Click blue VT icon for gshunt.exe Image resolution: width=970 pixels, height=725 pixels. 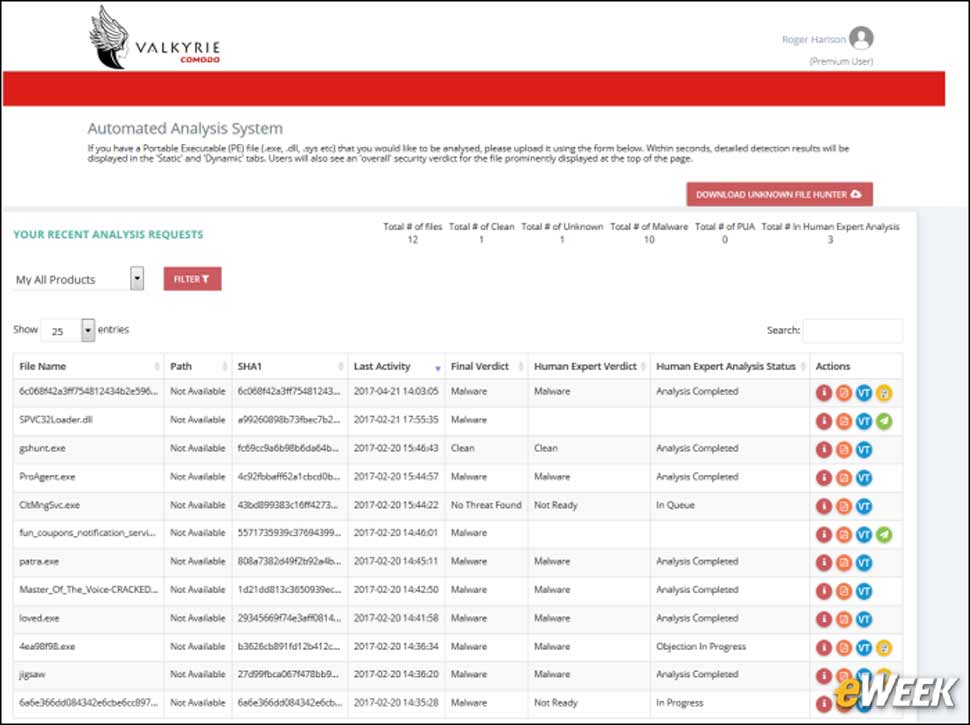pos(864,449)
